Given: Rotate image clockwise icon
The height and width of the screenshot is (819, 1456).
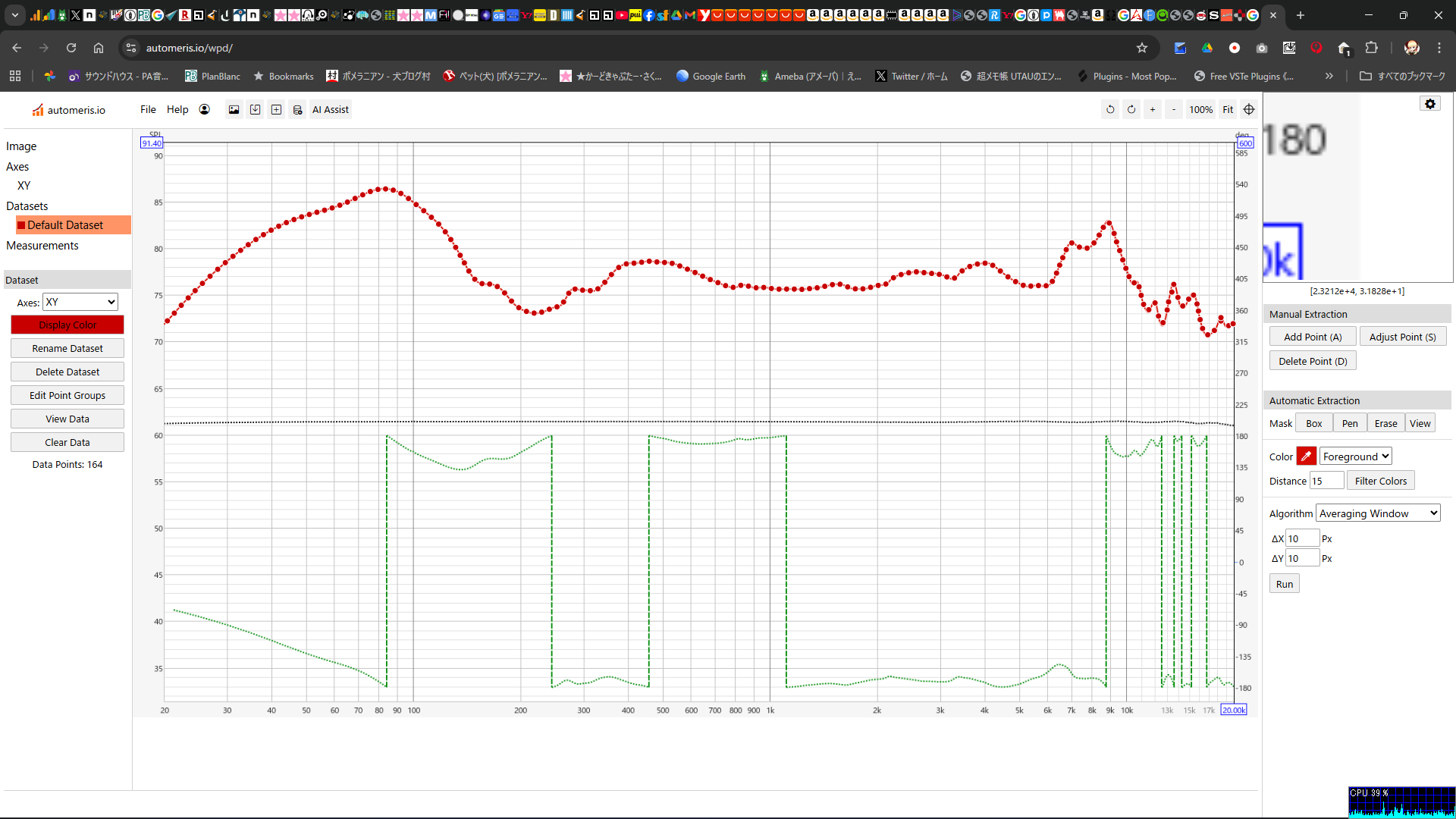Looking at the screenshot, I should click(x=1131, y=110).
